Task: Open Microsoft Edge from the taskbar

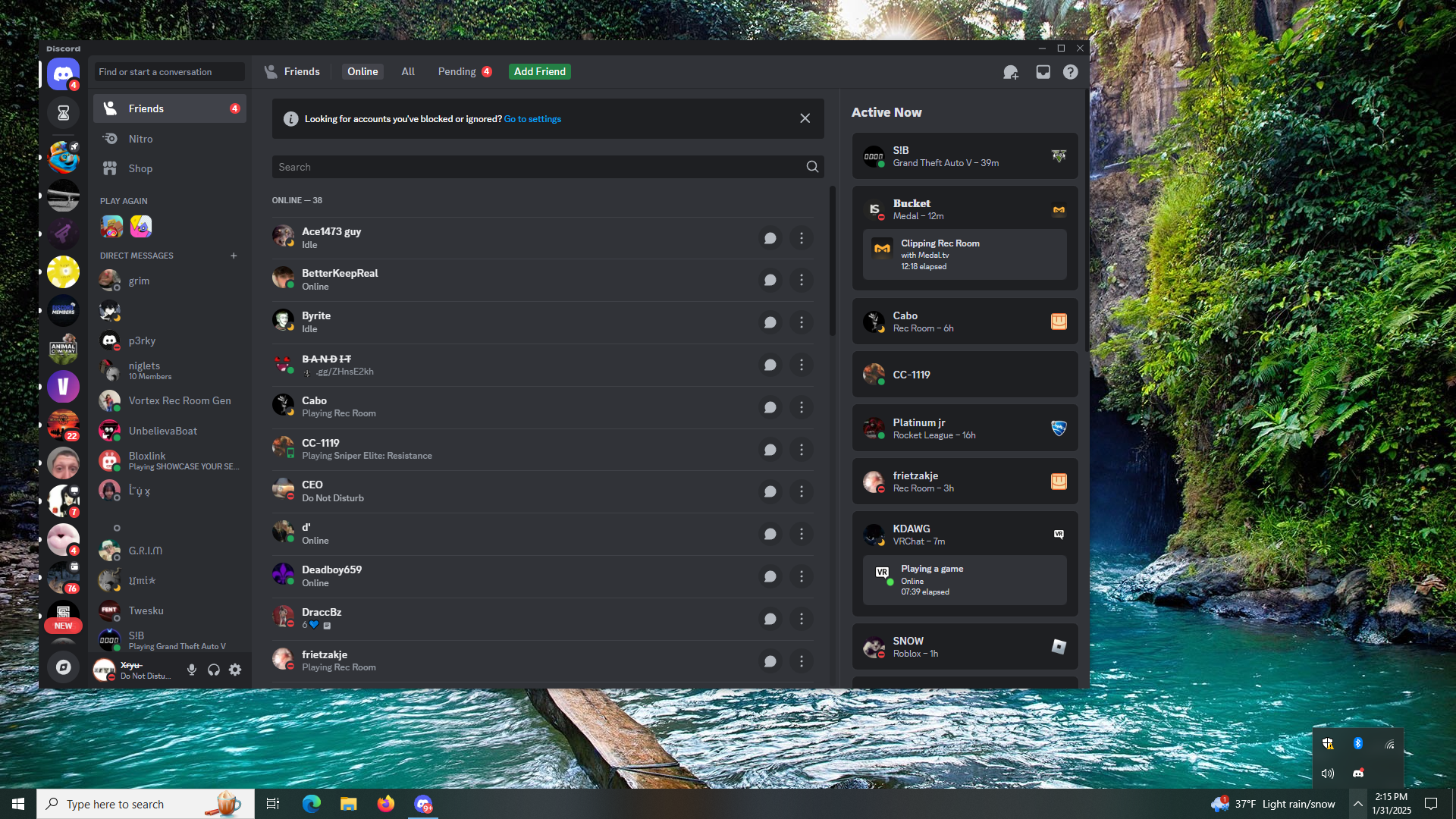Action: (x=311, y=804)
